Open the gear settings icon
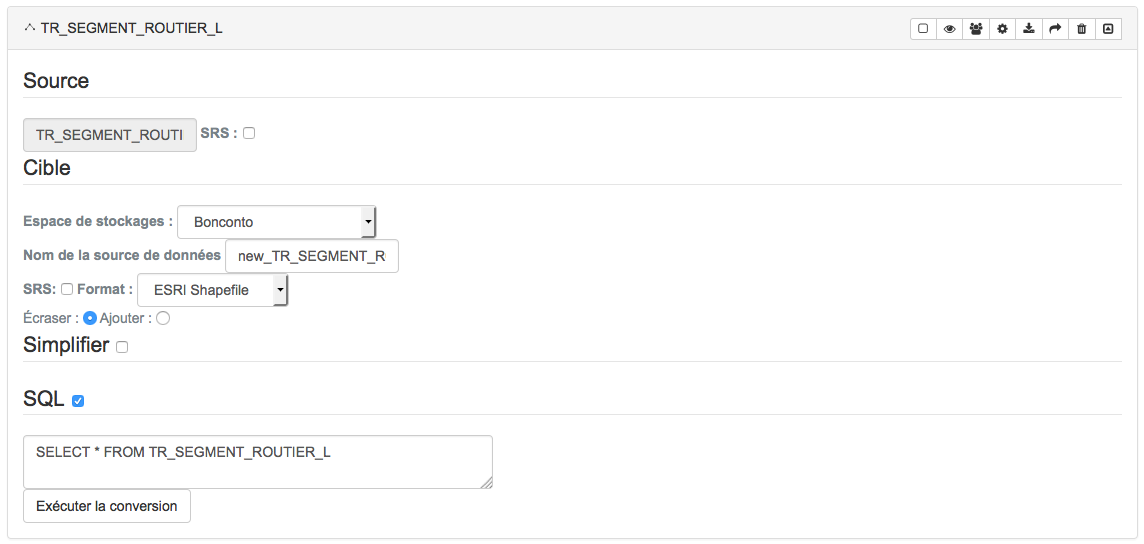Screen dimensions: 1144x544 pyautogui.click(x=1002, y=28)
